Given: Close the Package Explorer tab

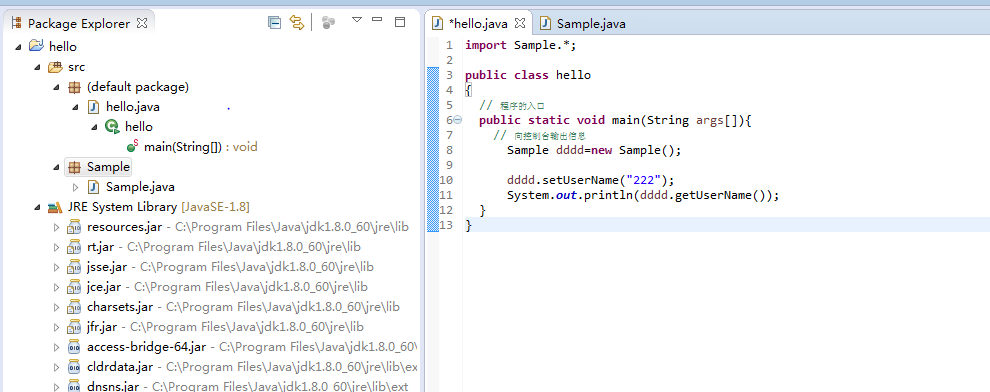Looking at the screenshot, I should 142,23.
